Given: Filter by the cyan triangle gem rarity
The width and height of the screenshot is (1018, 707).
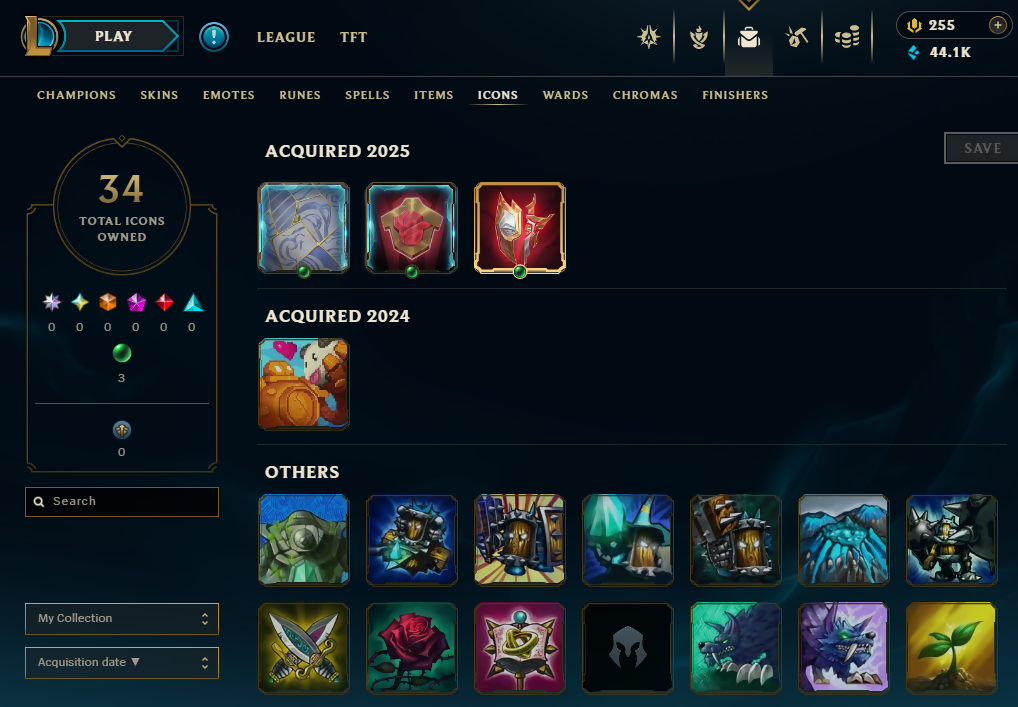Looking at the screenshot, I should pyautogui.click(x=193, y=302).
